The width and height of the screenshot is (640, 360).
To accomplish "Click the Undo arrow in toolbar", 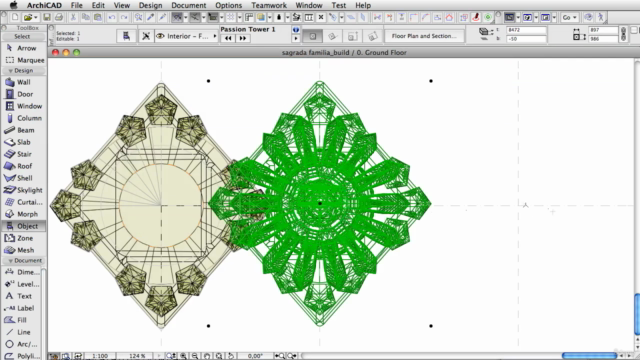I will pos(112,17).
